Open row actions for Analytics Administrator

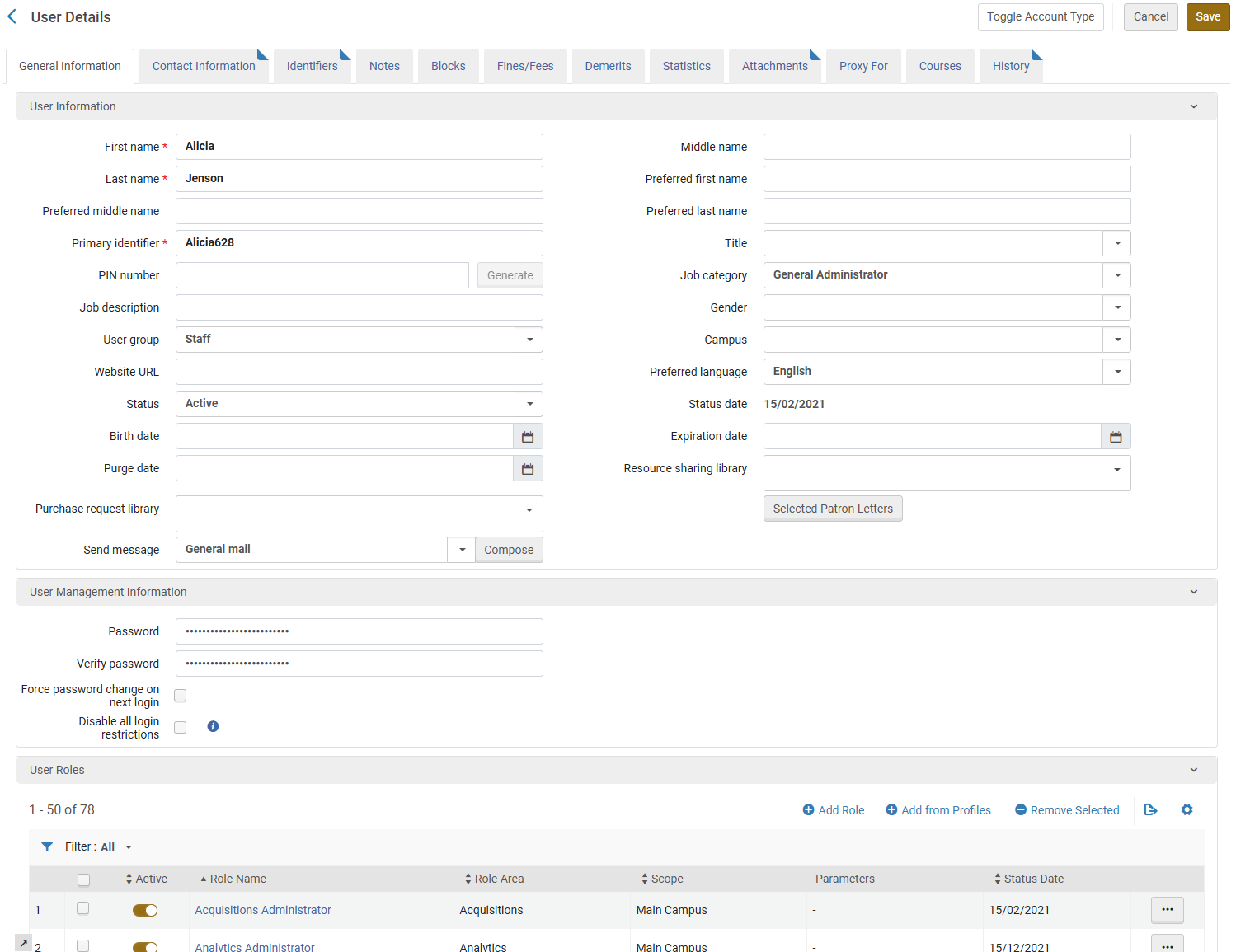pyautogui.click(x=1167, y=945)
